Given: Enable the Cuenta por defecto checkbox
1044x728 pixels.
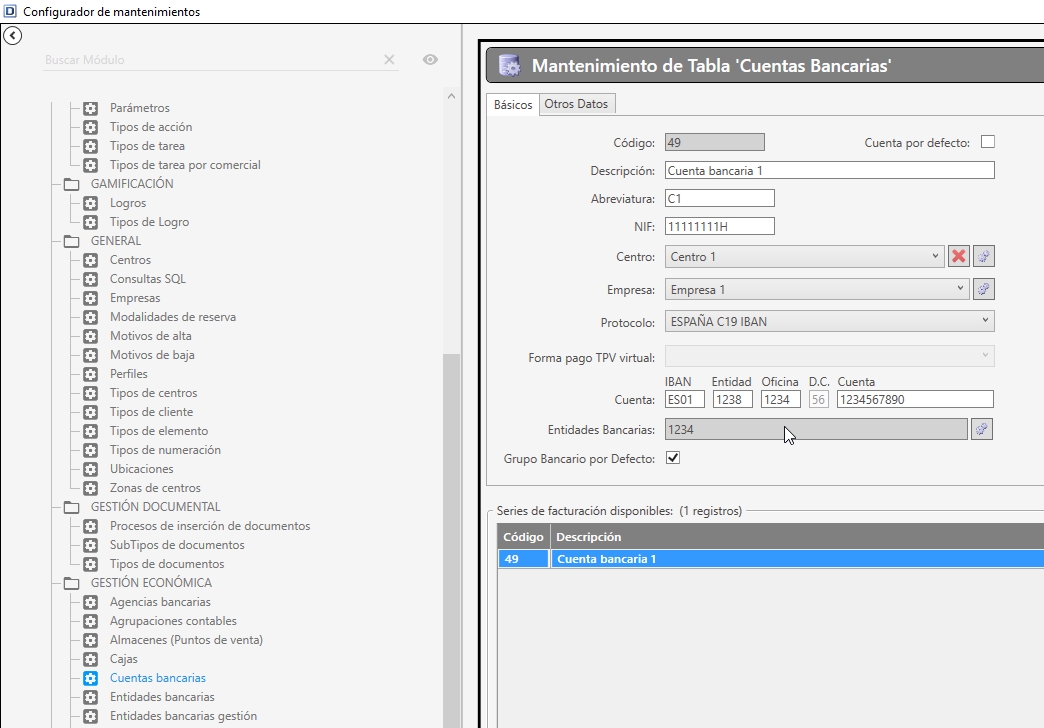Looking at the screenshot, I should pos(988,142).
